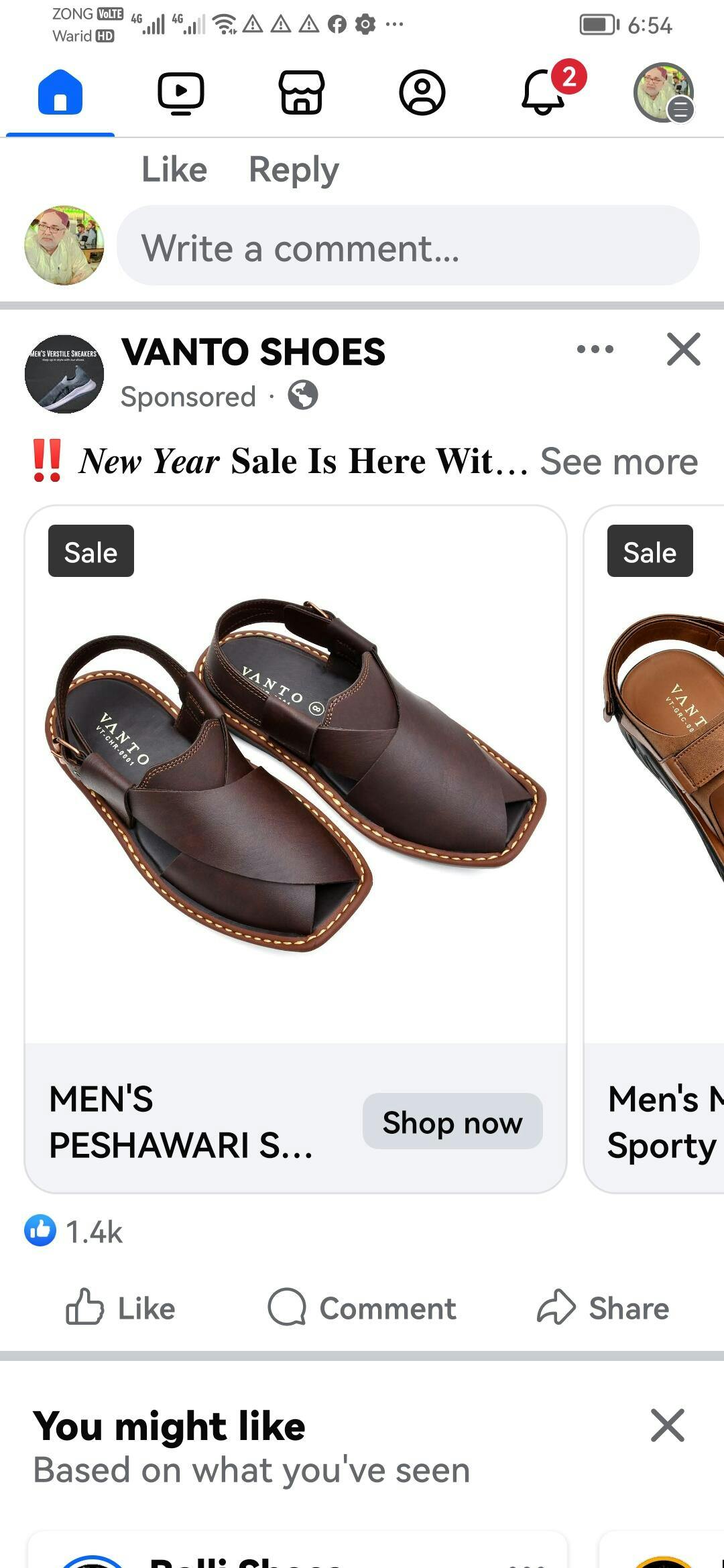The height and width of the screenshot is (1568, 724).
Task: Open the Video (Watch) tab
Action: (181, 92)
